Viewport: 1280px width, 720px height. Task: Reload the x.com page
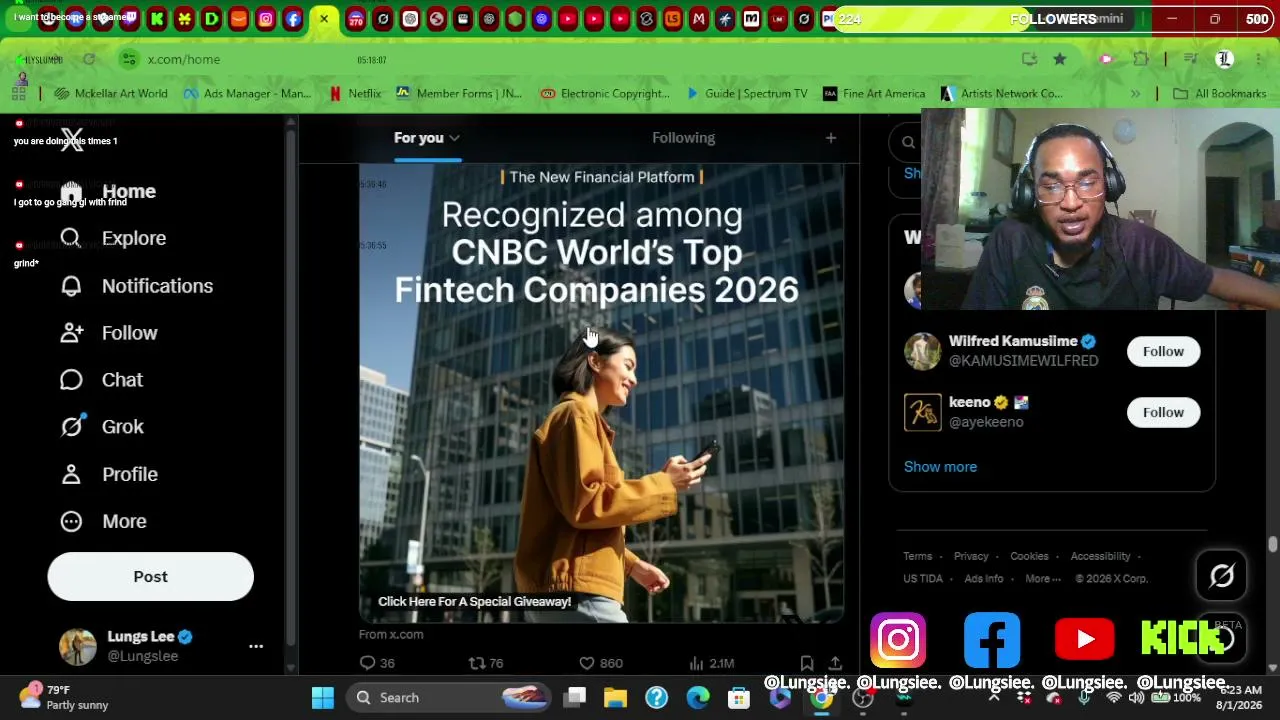pyautogui.click(x=89, y=59)
